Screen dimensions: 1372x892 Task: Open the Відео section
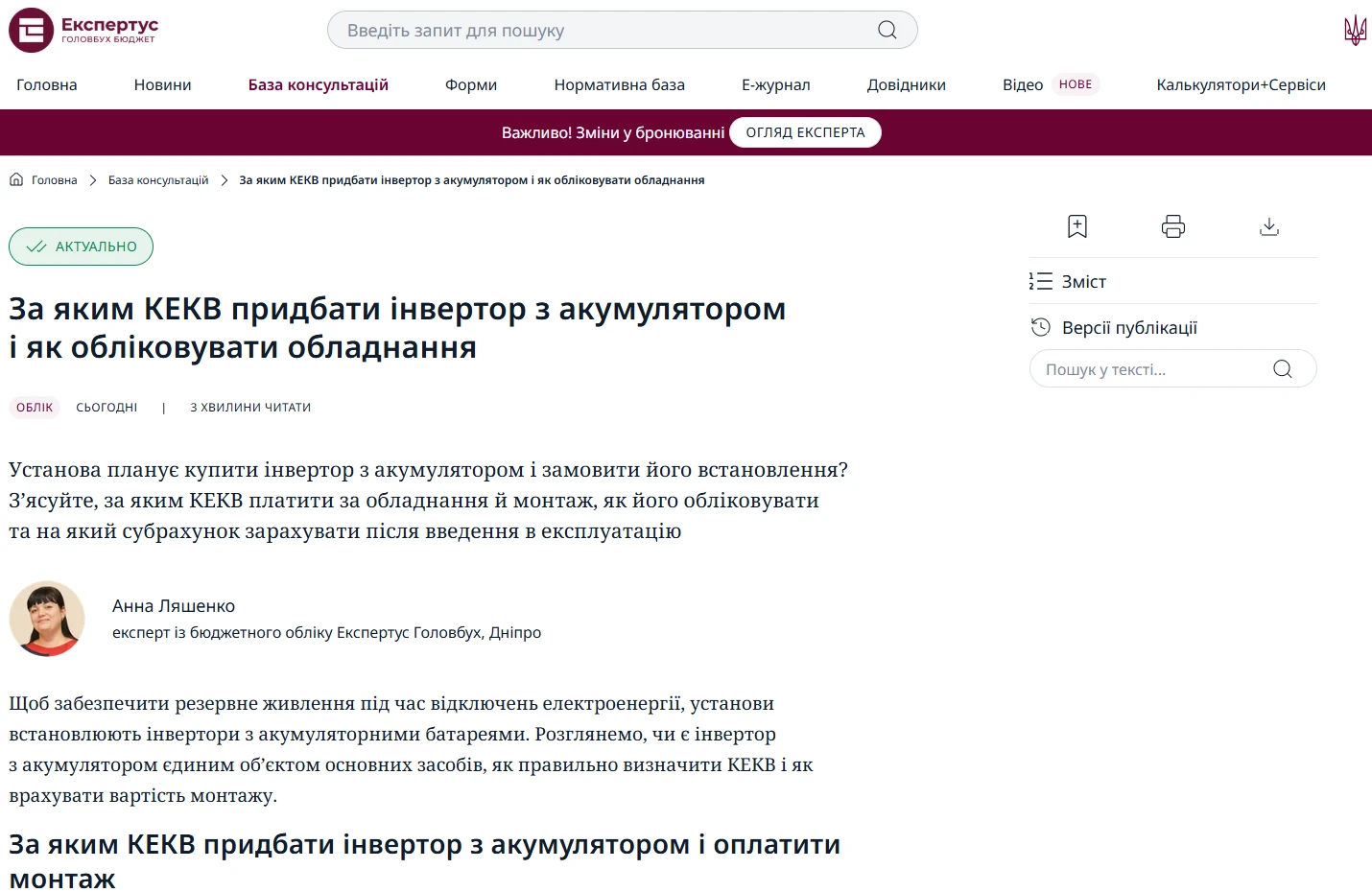[1023, 84]
